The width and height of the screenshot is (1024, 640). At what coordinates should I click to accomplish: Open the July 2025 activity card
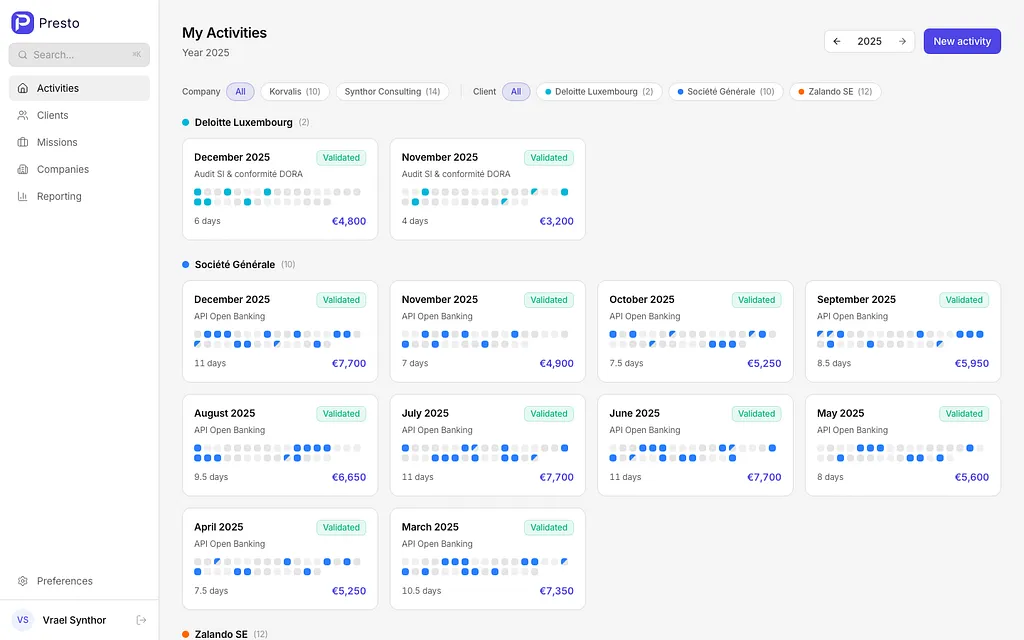pyautogui.click(x=488, y=445)
